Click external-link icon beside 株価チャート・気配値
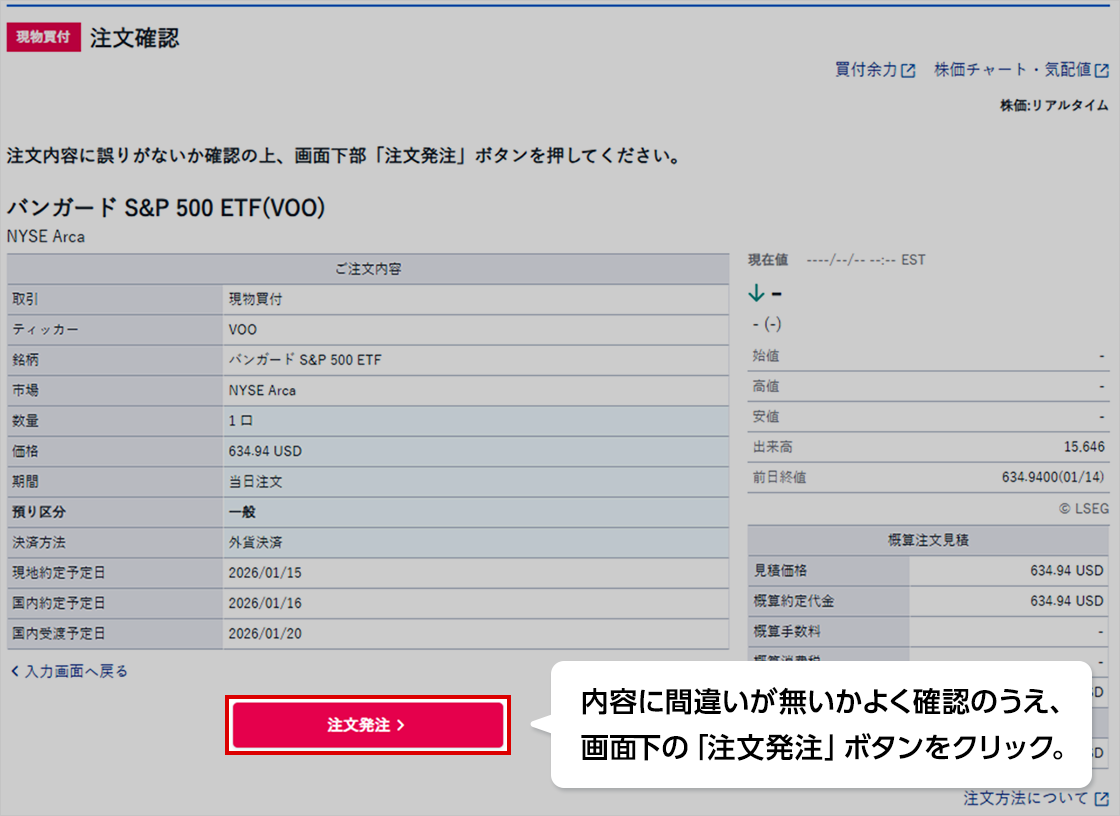 point(1102,71)
